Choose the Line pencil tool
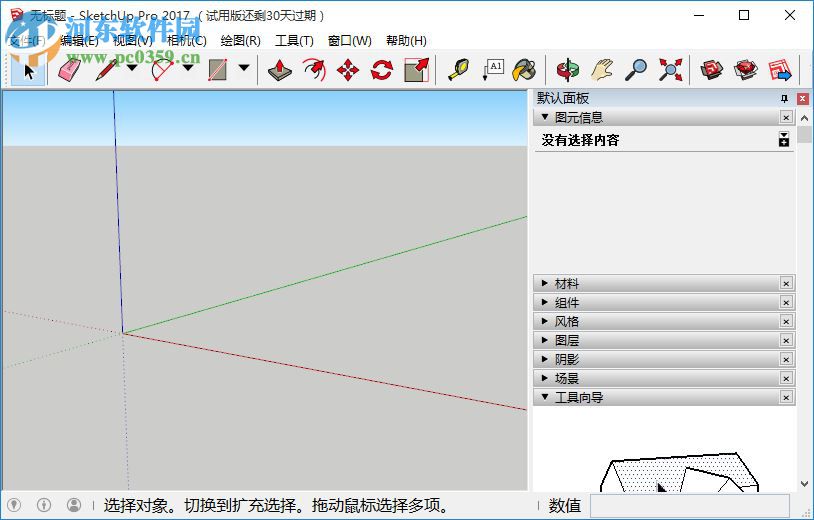The height and width of the screenshot is (520, 814). click(x=106, y=70)
